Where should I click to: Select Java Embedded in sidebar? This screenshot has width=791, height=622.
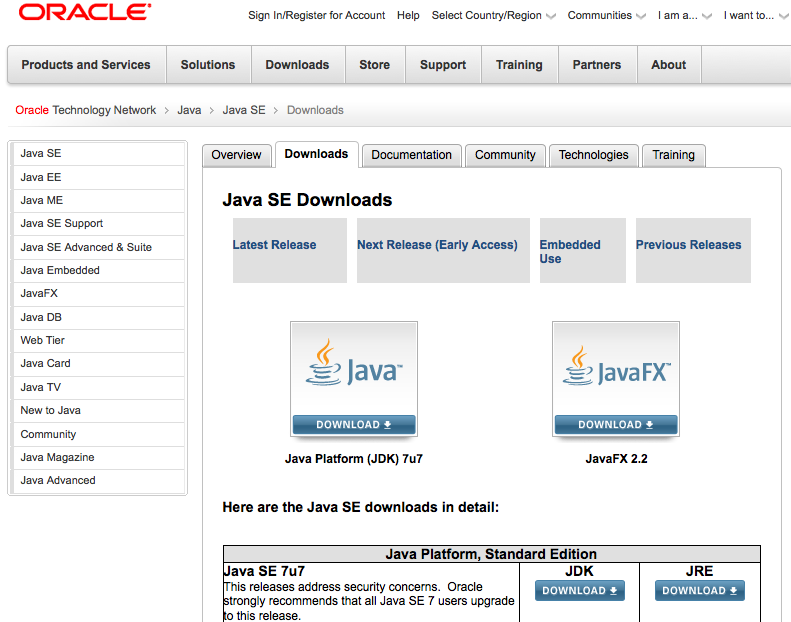(98, 270)
